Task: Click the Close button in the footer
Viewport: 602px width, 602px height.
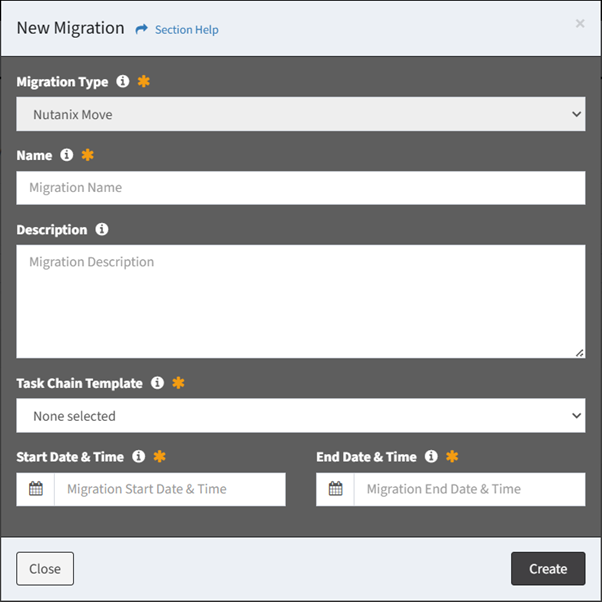Action: point(45,569)
